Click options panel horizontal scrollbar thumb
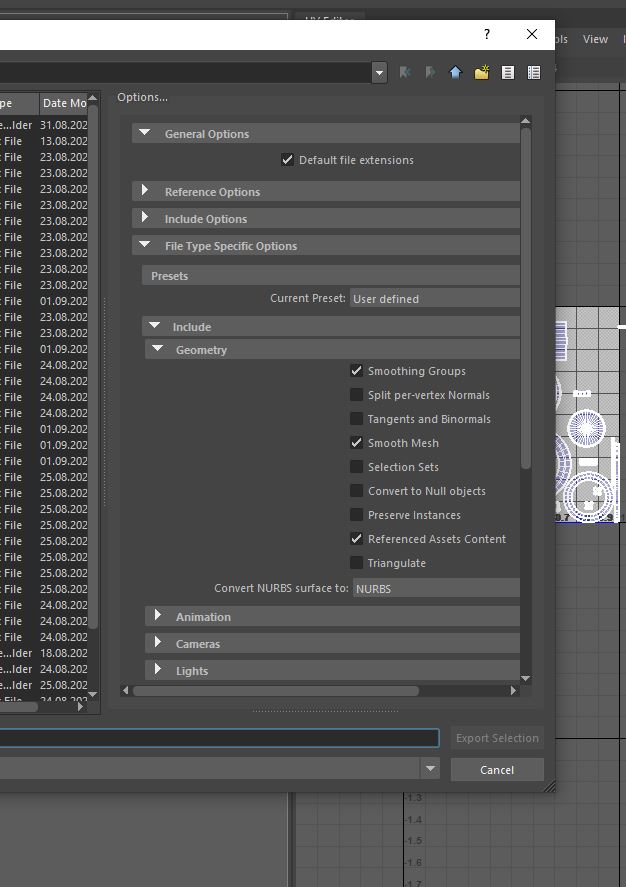Screen dimensions: 626x887 coord(276,690)
